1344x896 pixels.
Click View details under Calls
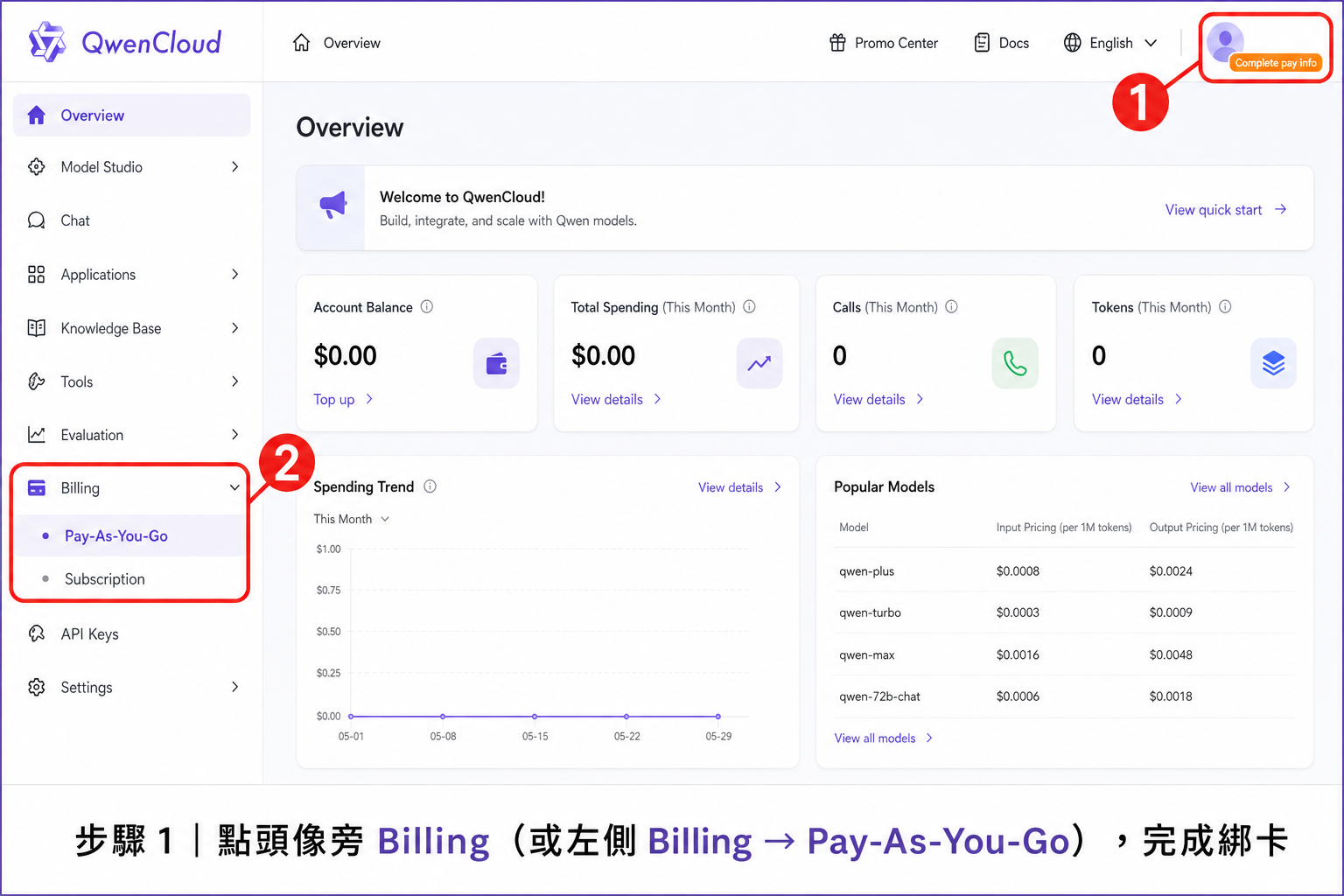tap(878, 399)
